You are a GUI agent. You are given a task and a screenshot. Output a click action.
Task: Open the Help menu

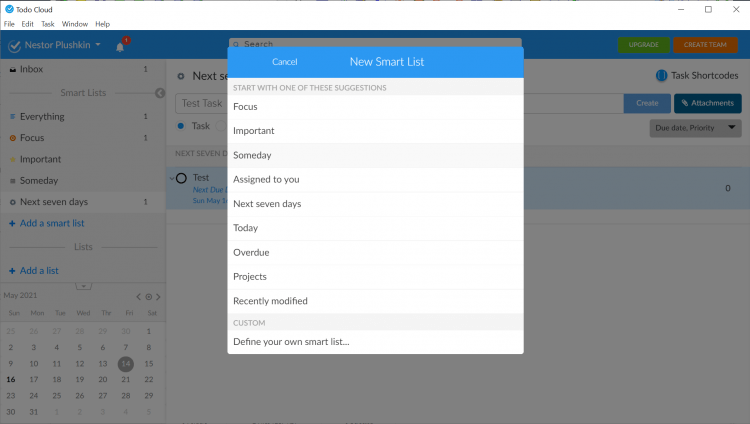click(102, 24)
